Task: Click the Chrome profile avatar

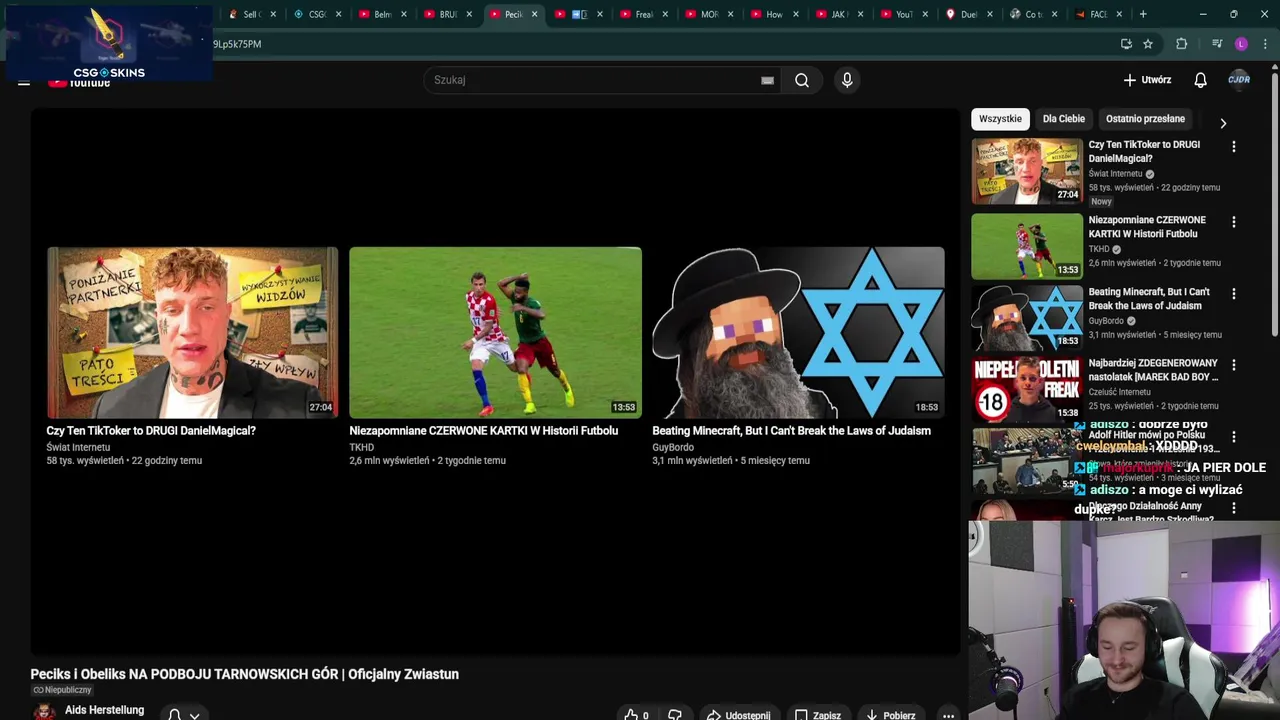Action: click(1241, 44)
